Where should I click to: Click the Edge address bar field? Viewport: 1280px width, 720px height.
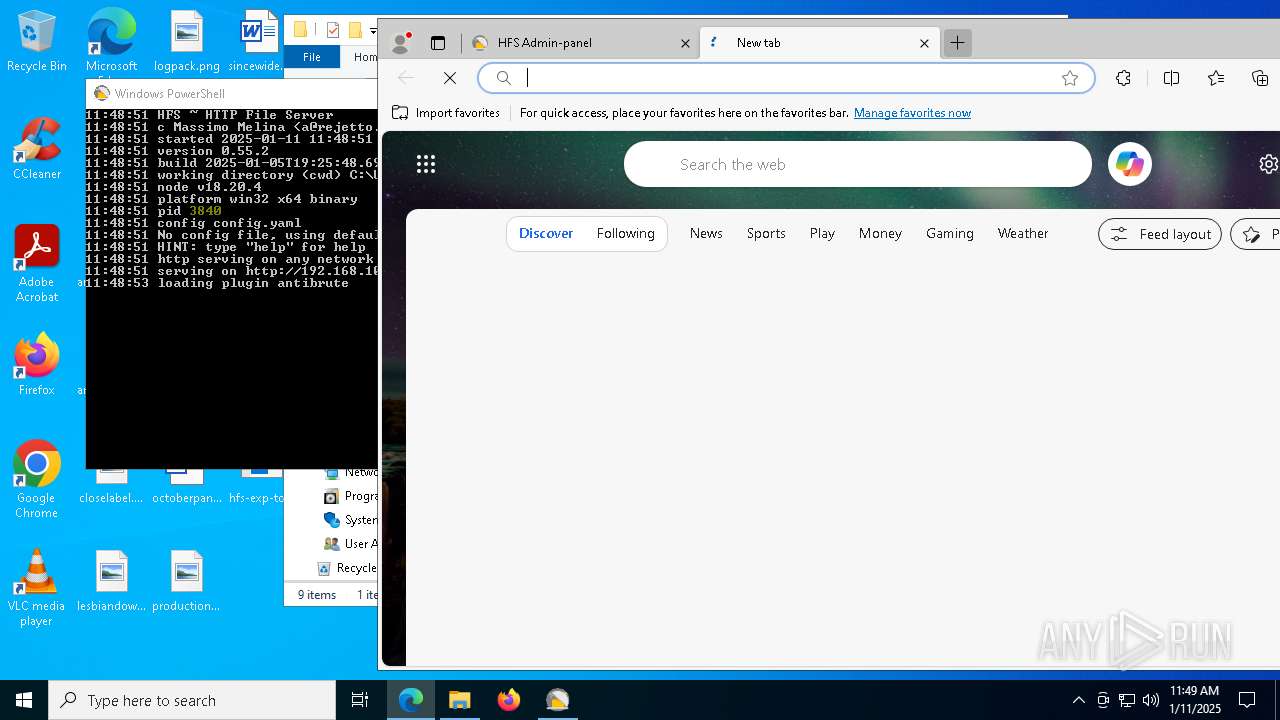(x=786, y=78)
